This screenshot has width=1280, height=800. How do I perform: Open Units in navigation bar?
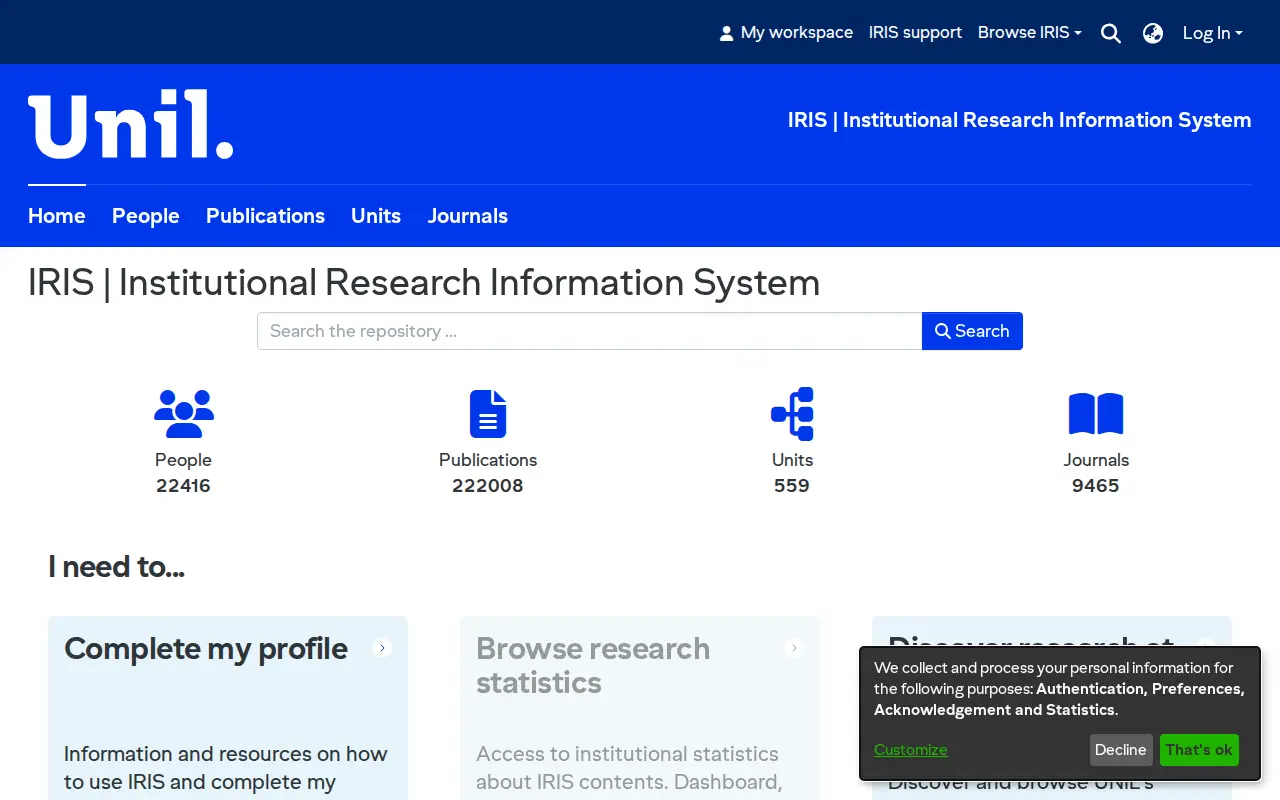tap(376, 216)
